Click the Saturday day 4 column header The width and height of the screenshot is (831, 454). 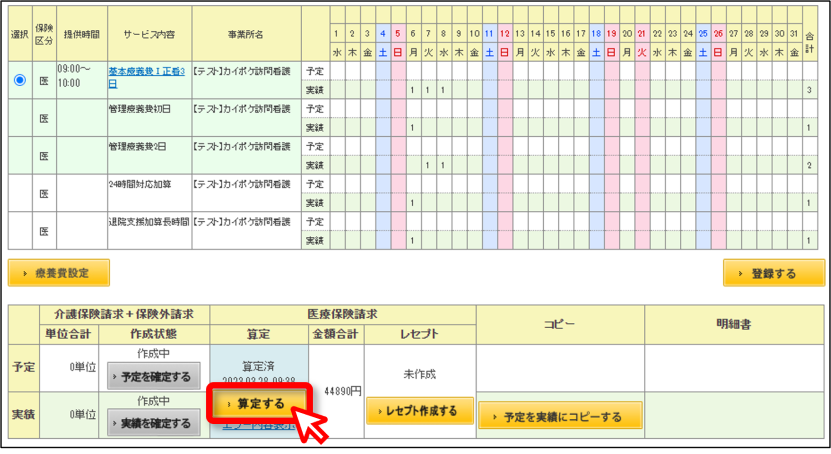(383, 33)
